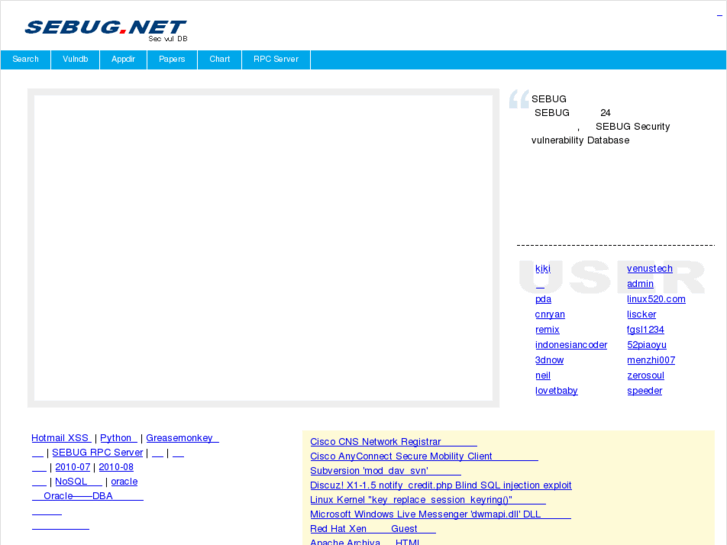Open user profile indonesiancoder
The image size is (727, 545).
coord(571,345)
